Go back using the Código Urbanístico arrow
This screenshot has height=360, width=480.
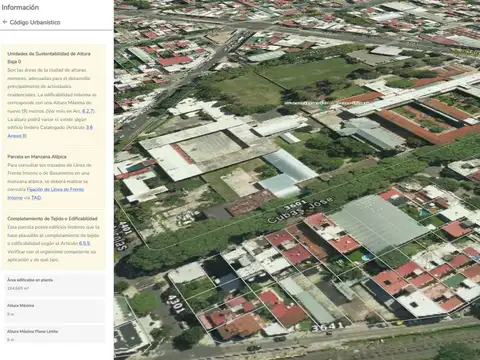click(5, 22)
